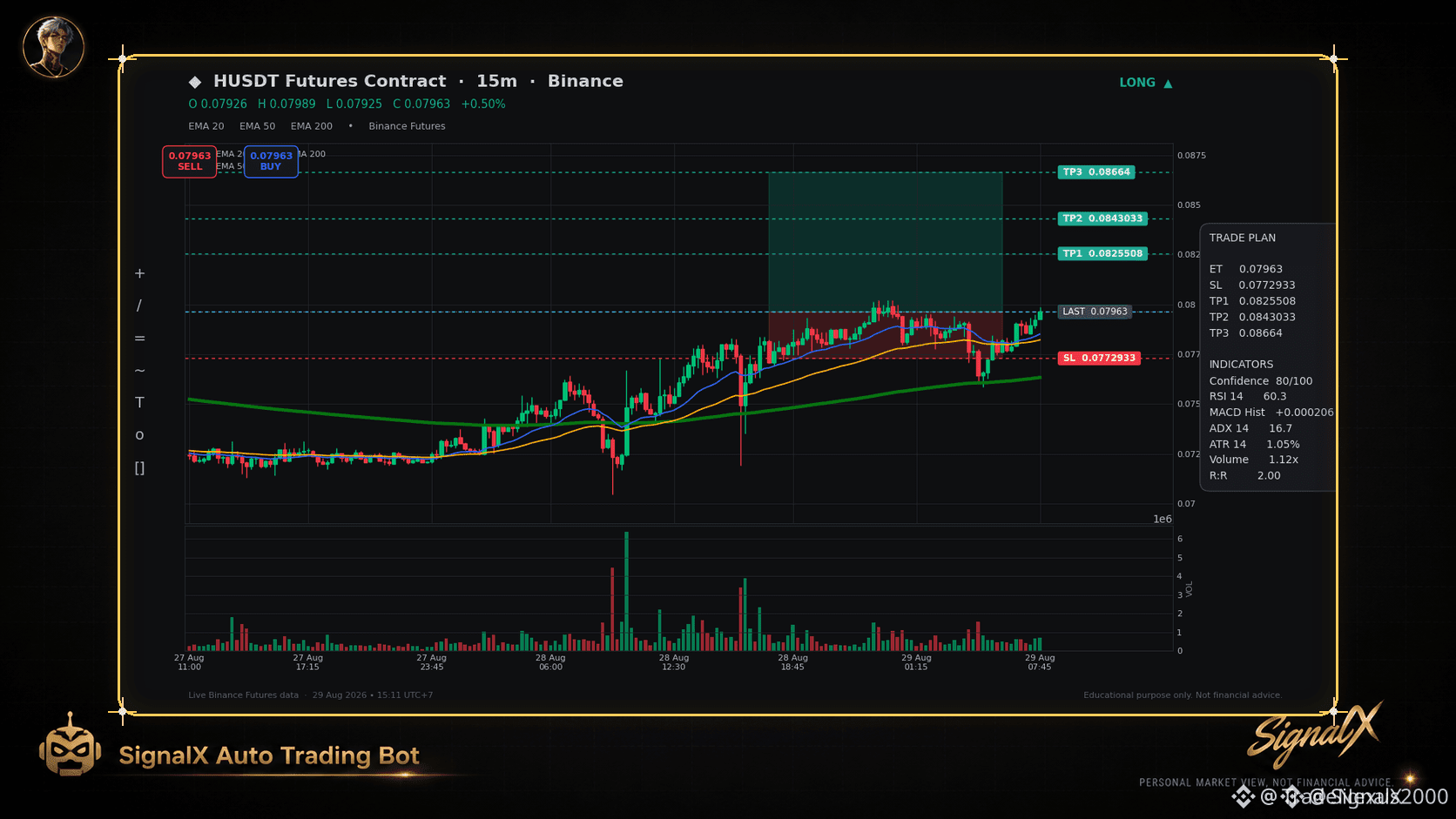This screenshot has height=819, width=1456.
Task: Click the Volume 1.12x indicator row
Action: [1254, 460]
